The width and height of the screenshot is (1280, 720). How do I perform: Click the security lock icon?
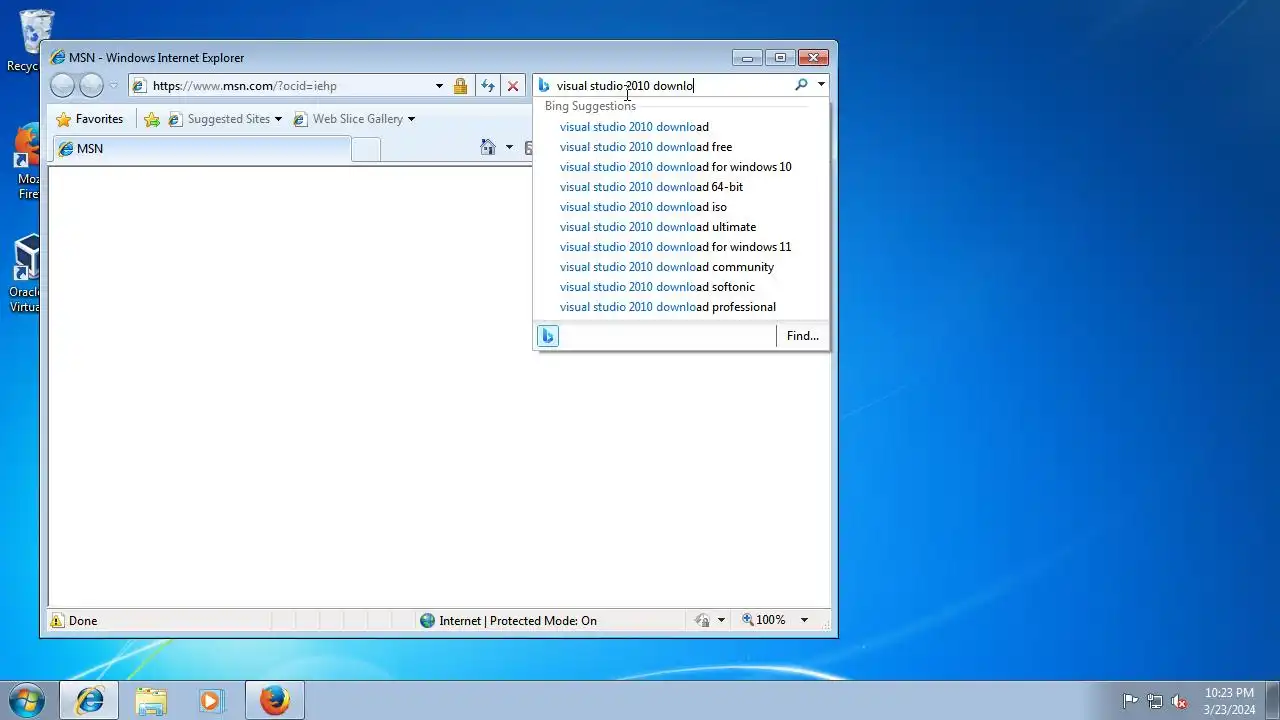(460, 86)
